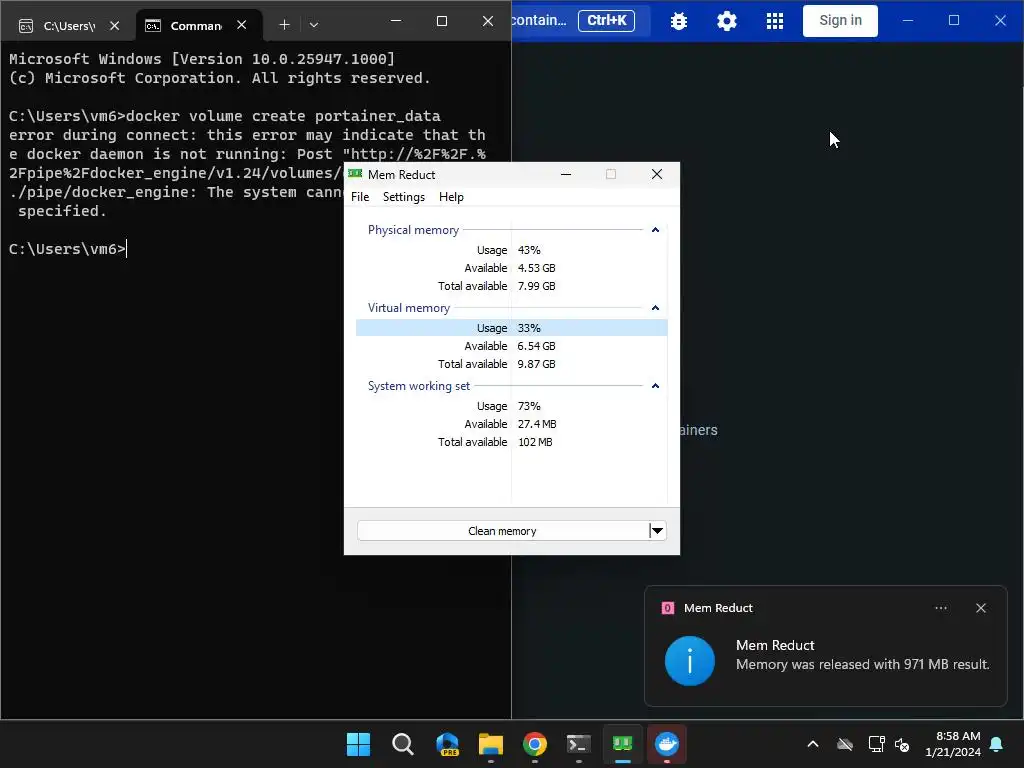Dismiss the Mem Reduct notification
The image size is (1024, 768).
(981, 608)
